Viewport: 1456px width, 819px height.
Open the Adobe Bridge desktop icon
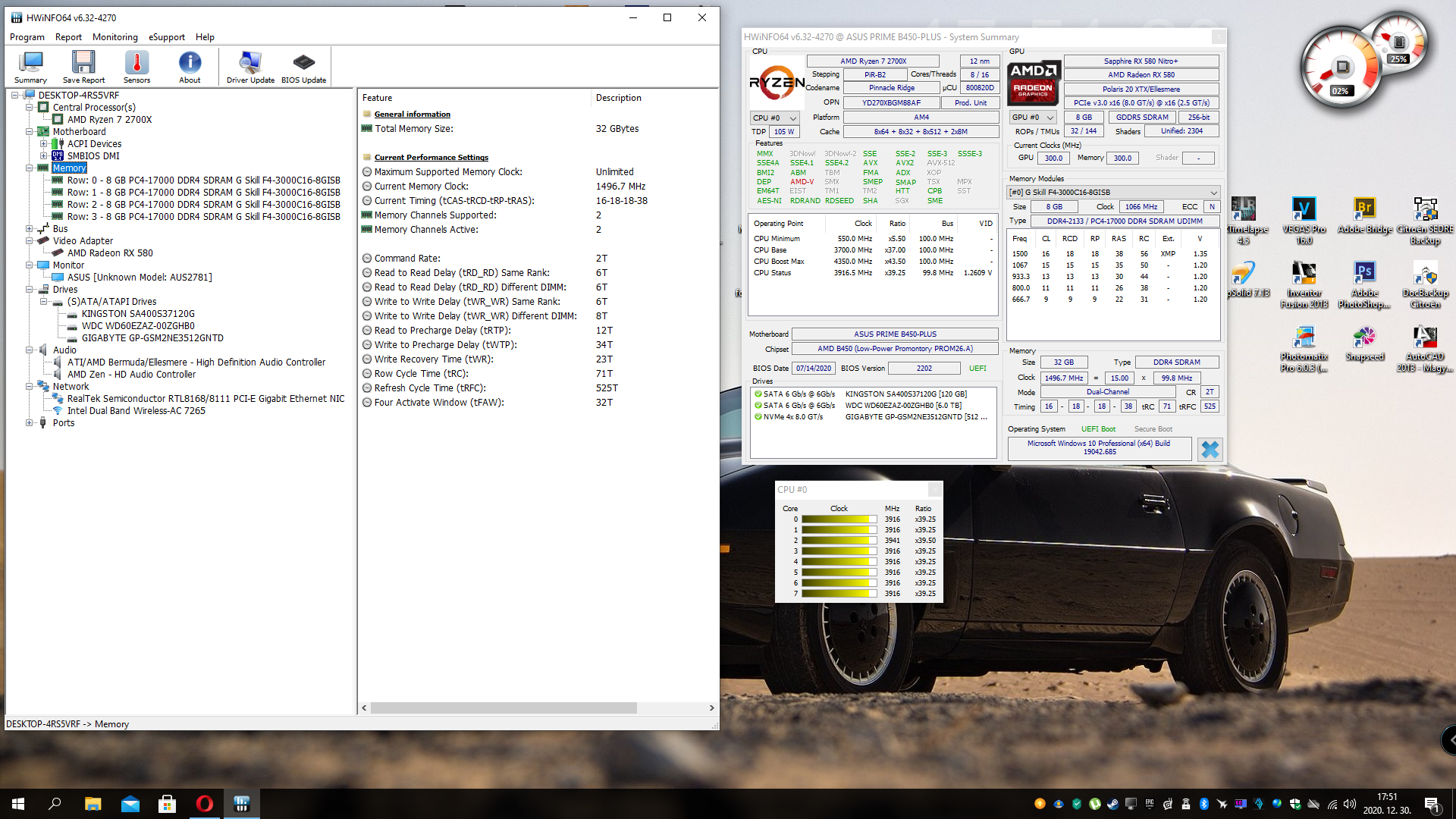[1364, 215]
